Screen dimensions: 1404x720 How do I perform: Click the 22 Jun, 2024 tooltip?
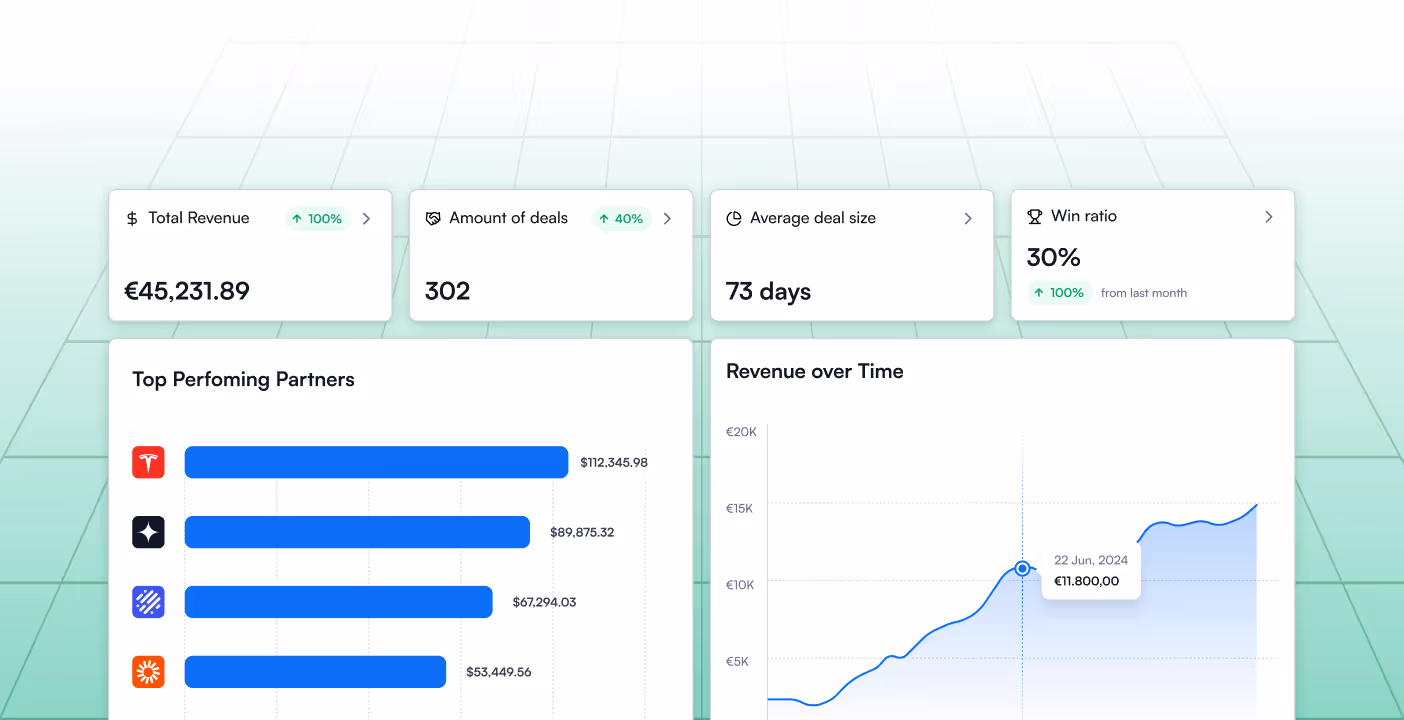1091,570
